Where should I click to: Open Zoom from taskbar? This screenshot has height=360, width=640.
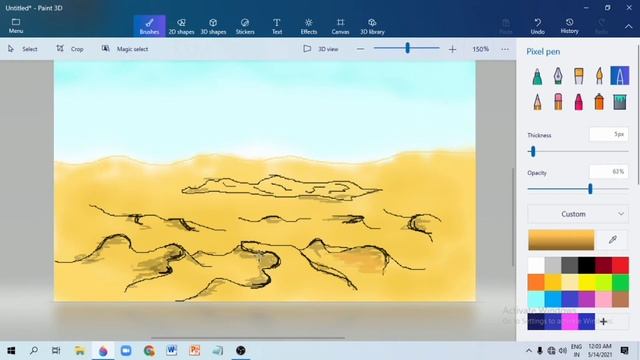tap(126, 351)
